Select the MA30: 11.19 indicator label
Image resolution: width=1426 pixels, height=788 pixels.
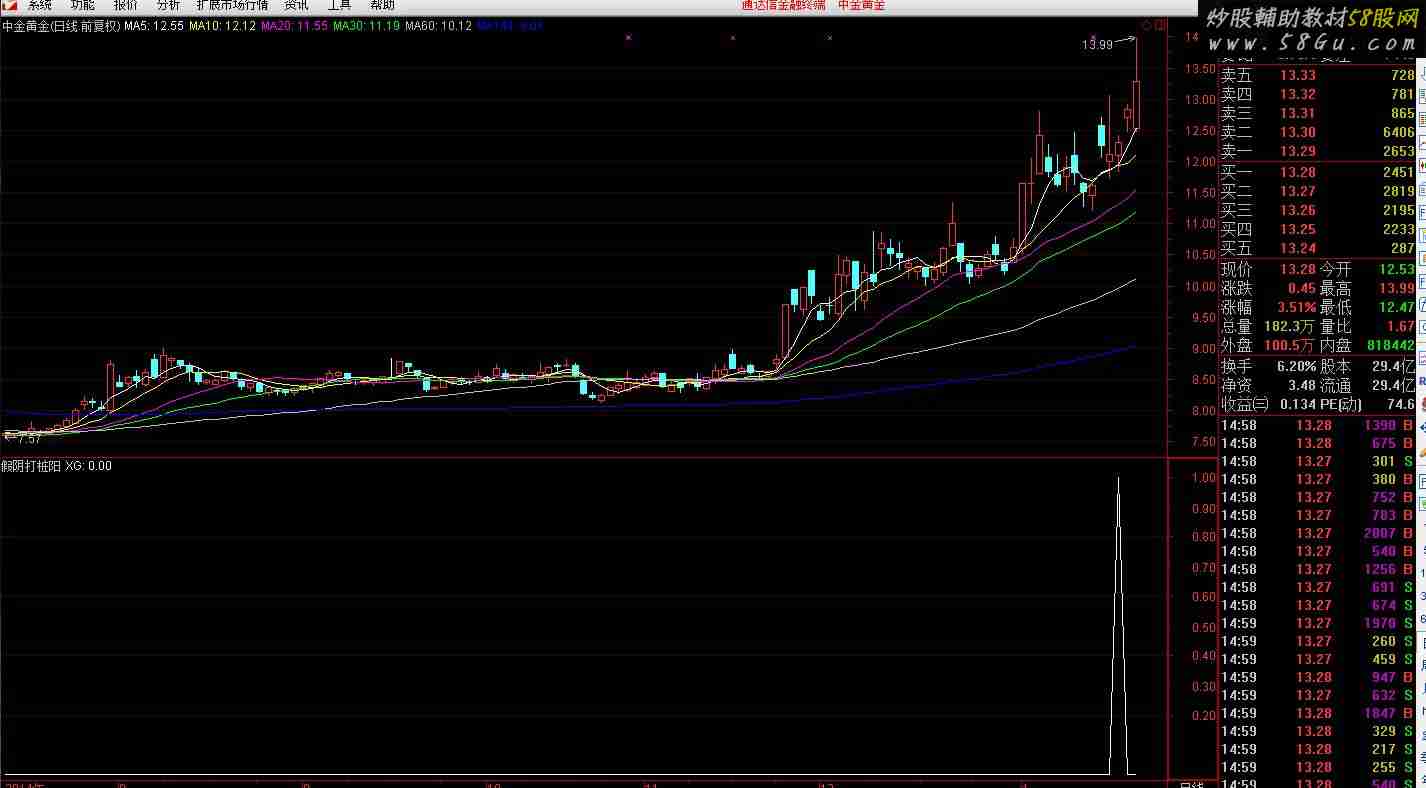coord(367,26)
